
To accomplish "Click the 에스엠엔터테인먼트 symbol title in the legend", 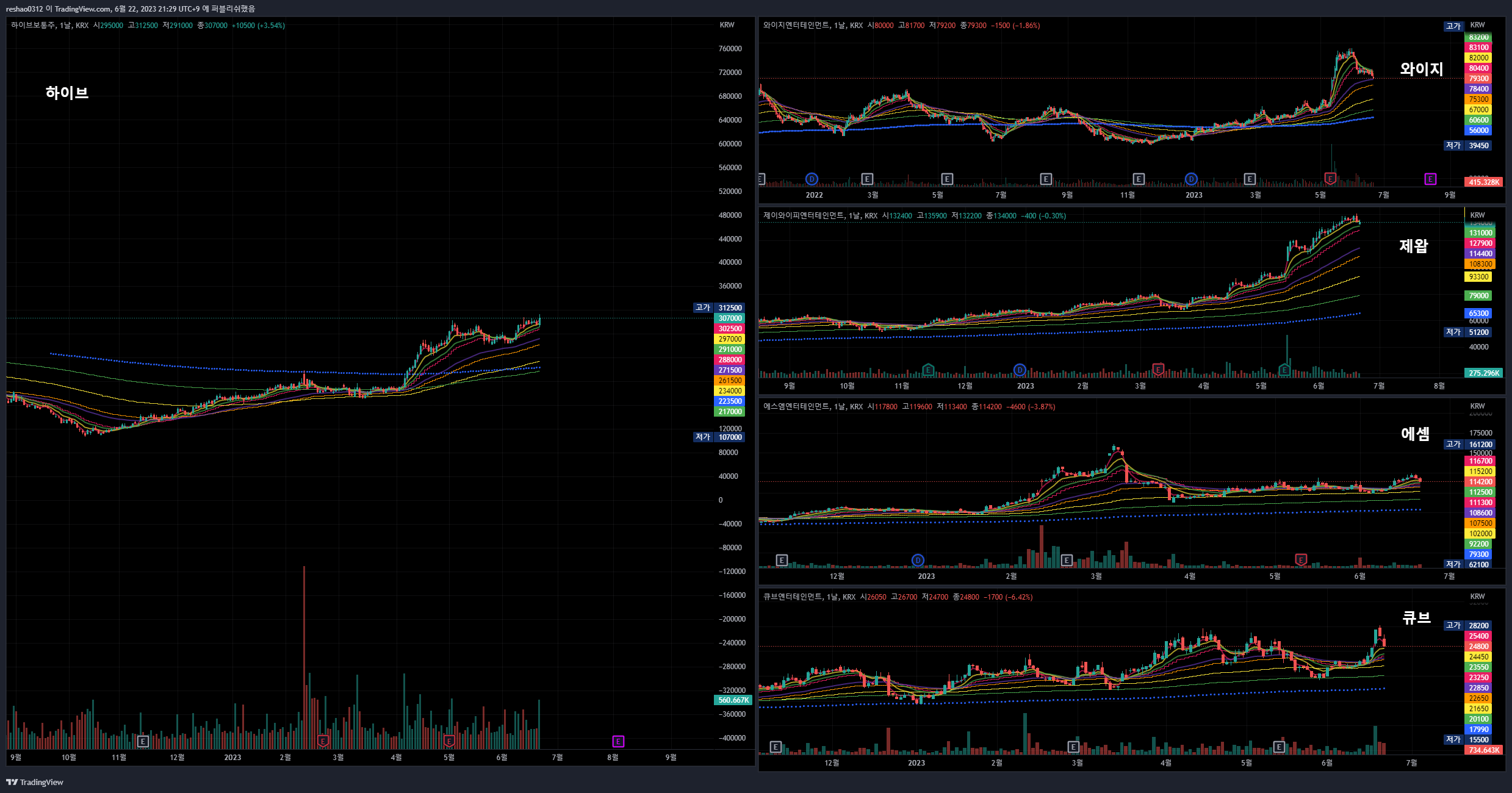I will (796, 407).
